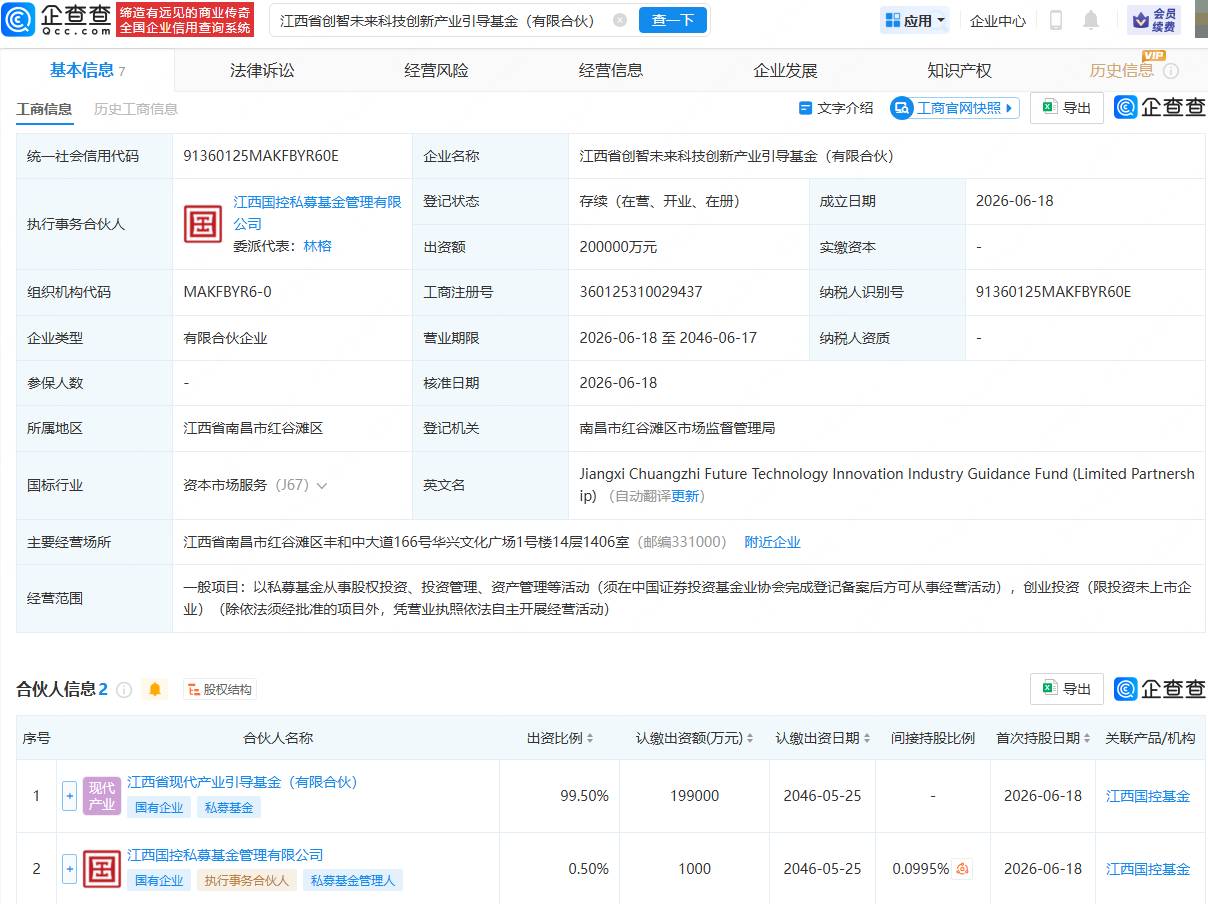Select credit code 91360125MAKFBYR60E value in 统一社会信用代码 row
Image resolution: width=1208 pixels, height=904 pixels.
[261, 156]
